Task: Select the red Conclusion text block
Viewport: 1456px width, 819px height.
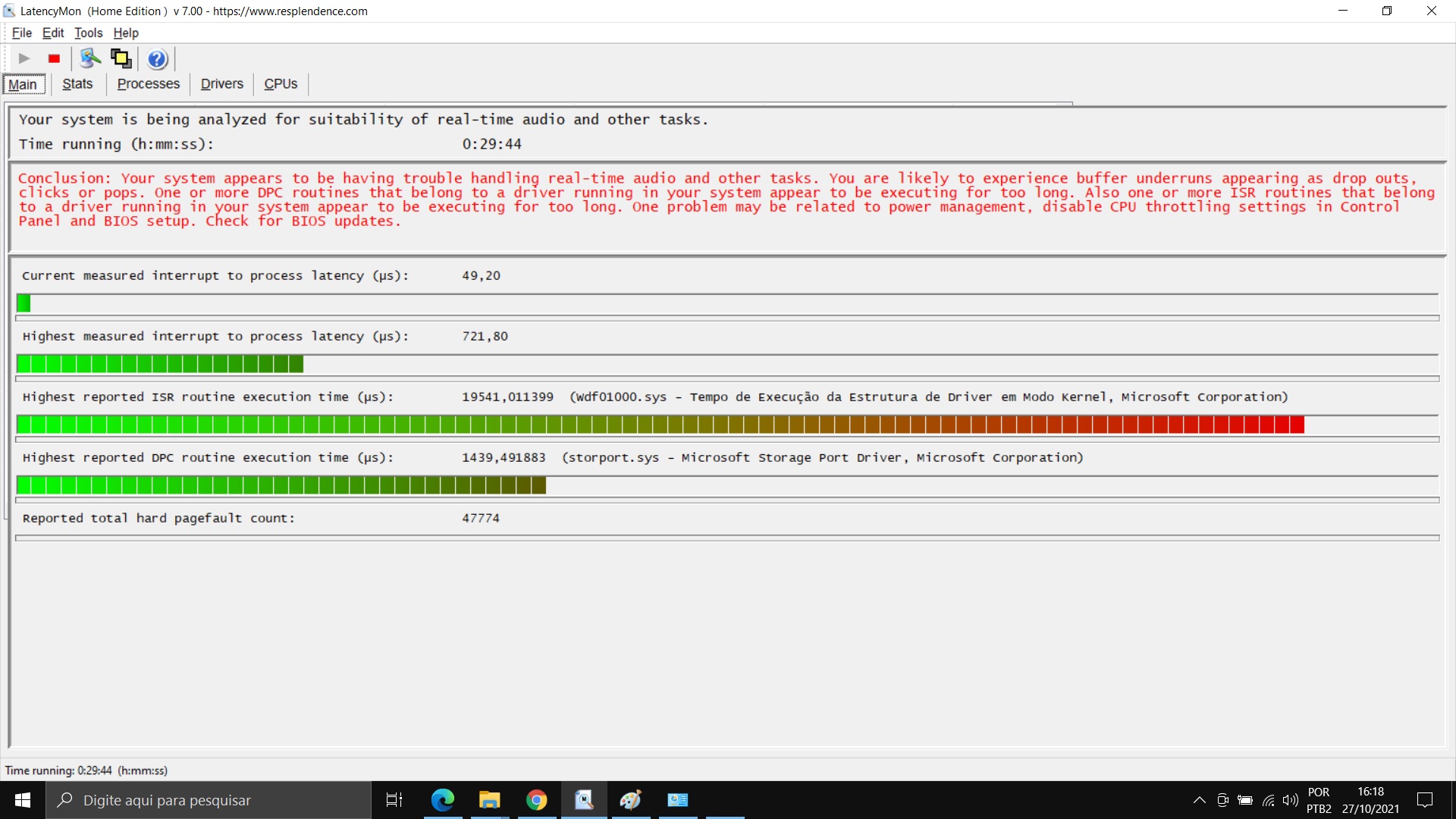Action: [726, 199]
